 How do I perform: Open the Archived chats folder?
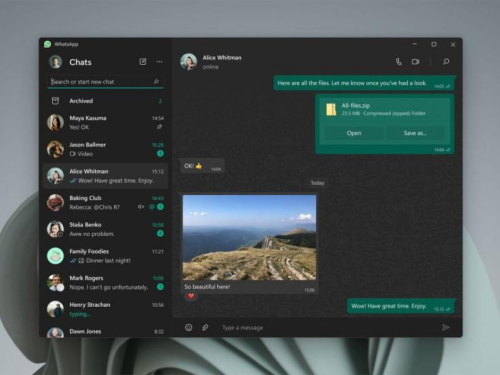pos(106,101)
